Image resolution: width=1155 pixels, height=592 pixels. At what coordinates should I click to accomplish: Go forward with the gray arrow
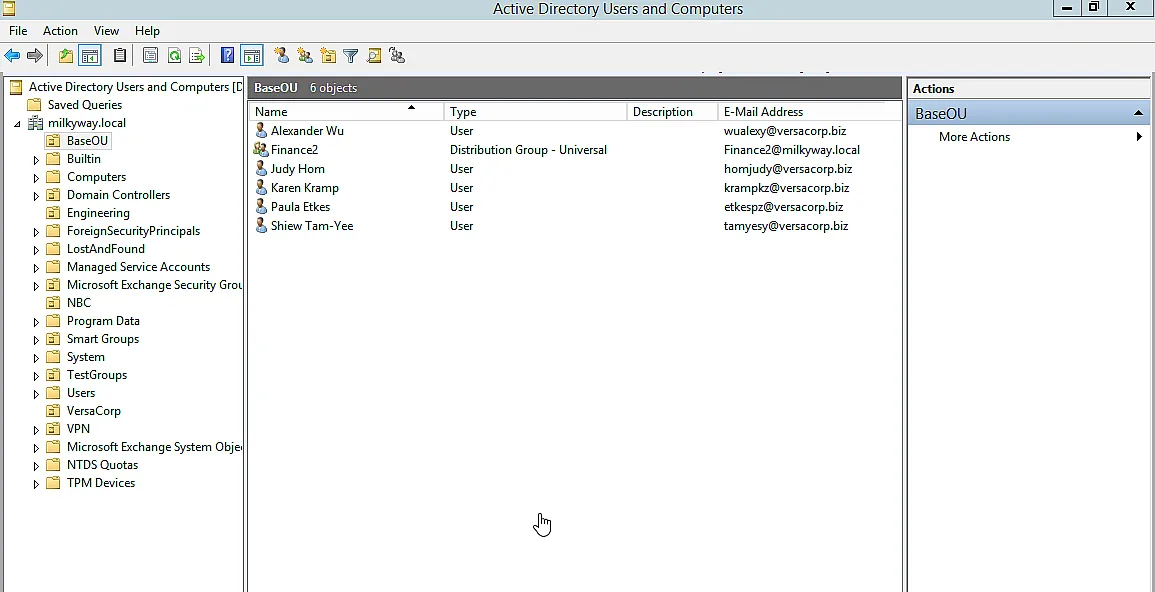[x=34, y=56]
